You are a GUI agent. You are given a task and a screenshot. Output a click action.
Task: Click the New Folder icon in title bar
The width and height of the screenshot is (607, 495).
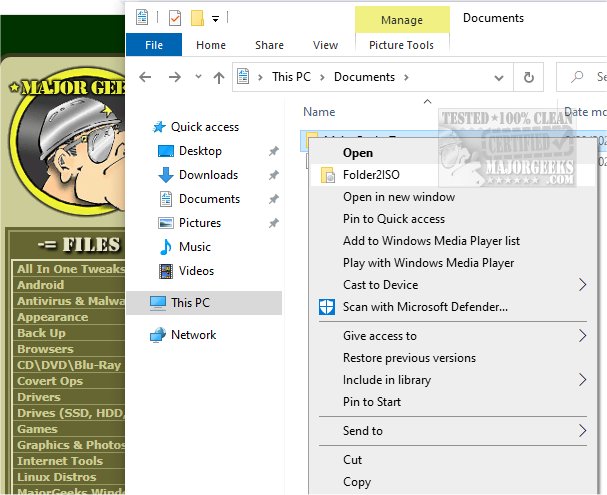pos(198,17)
